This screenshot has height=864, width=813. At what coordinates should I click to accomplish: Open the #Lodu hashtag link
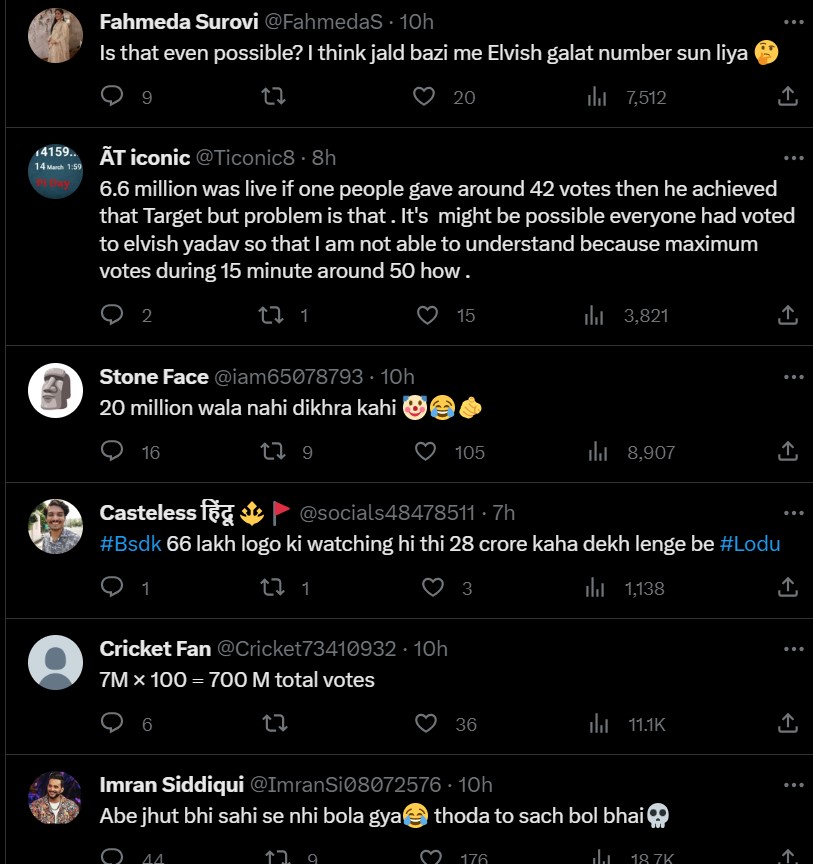click(750, 545)
